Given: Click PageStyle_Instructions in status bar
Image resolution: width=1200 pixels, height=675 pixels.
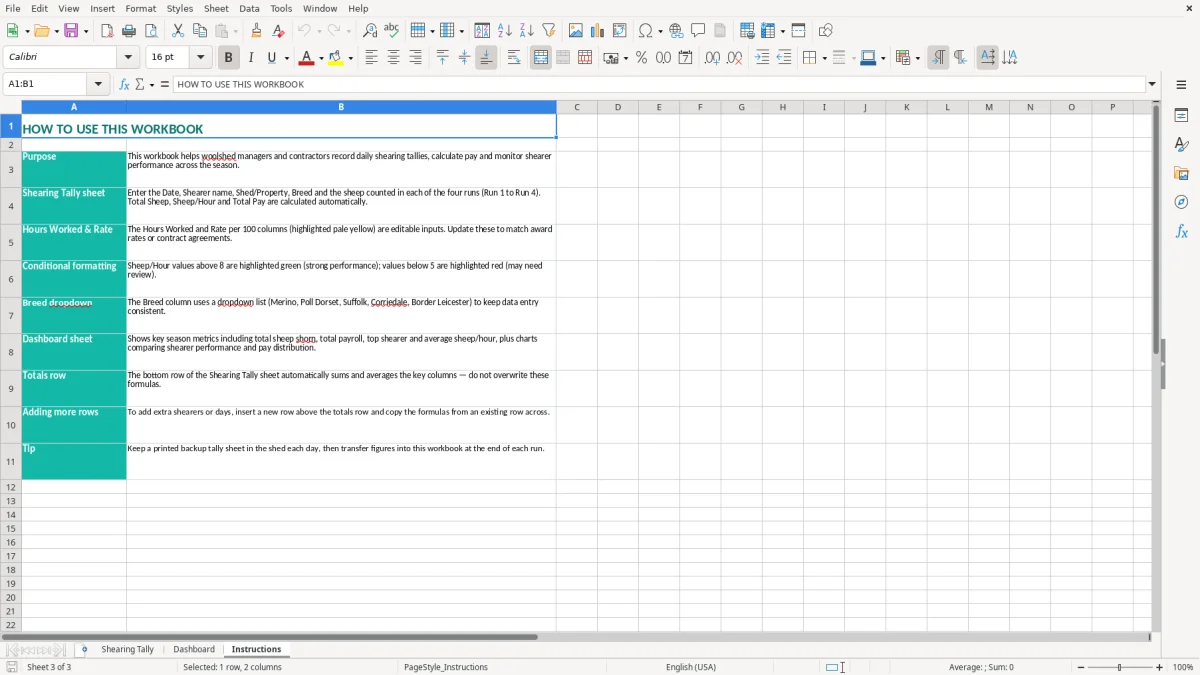Looking at the screenshot, I should coord(446,667).
